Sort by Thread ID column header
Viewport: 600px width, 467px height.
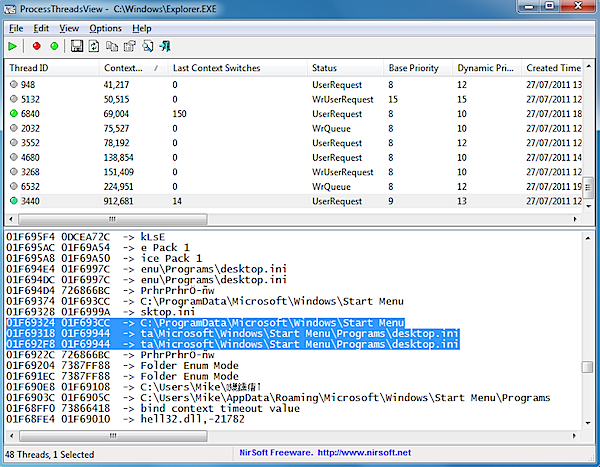click(x=52, y=68)
